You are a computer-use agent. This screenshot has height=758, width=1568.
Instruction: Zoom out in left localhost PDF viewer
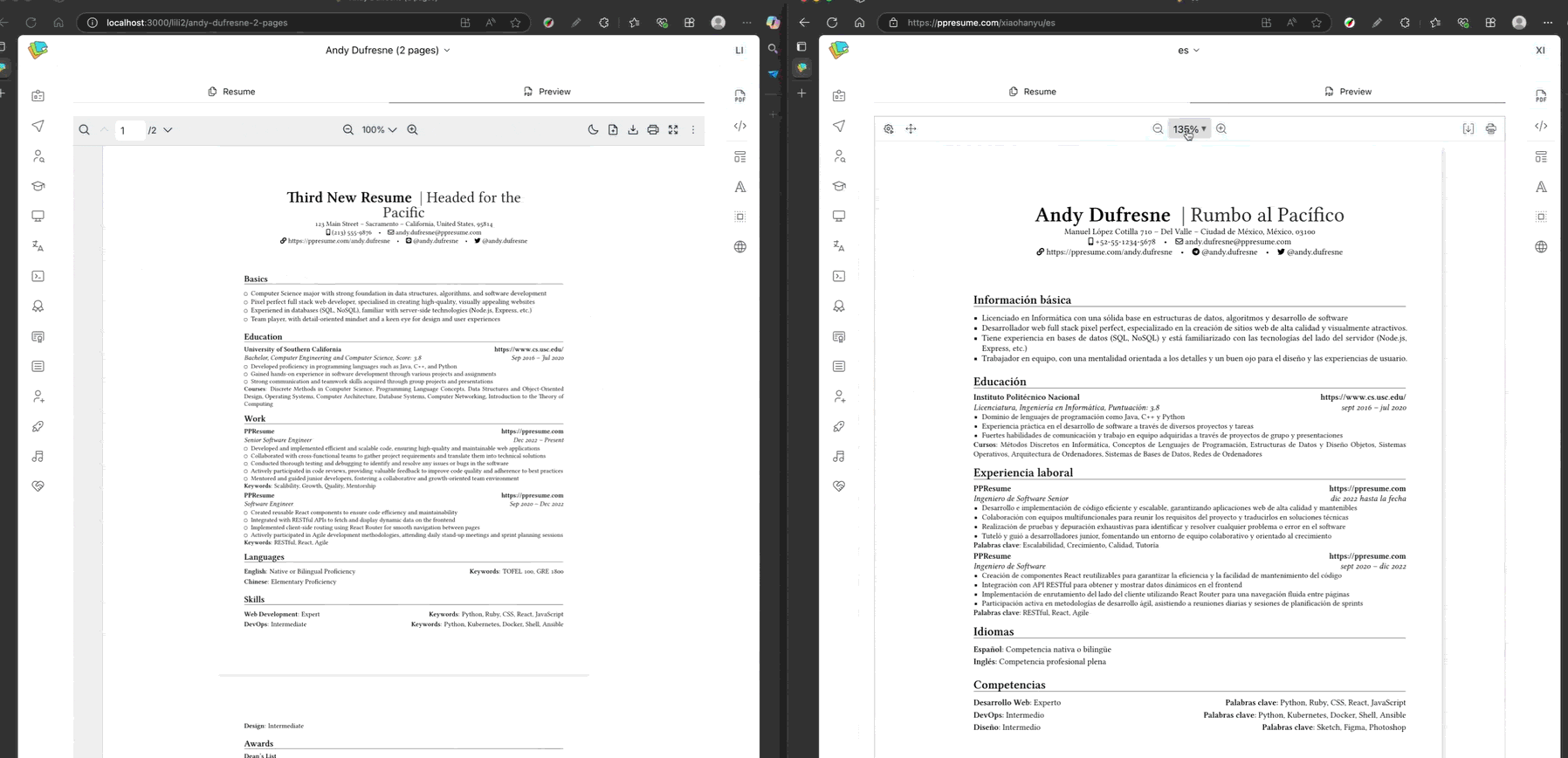347,129
